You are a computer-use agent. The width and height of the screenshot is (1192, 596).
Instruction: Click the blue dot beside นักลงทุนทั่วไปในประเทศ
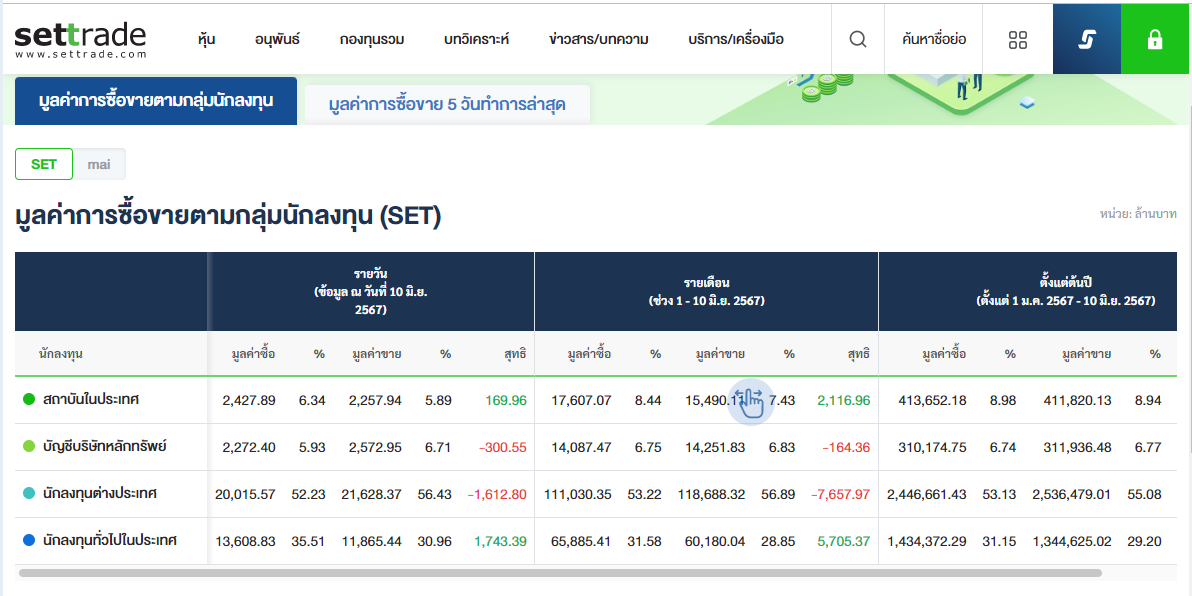point(29,541)
